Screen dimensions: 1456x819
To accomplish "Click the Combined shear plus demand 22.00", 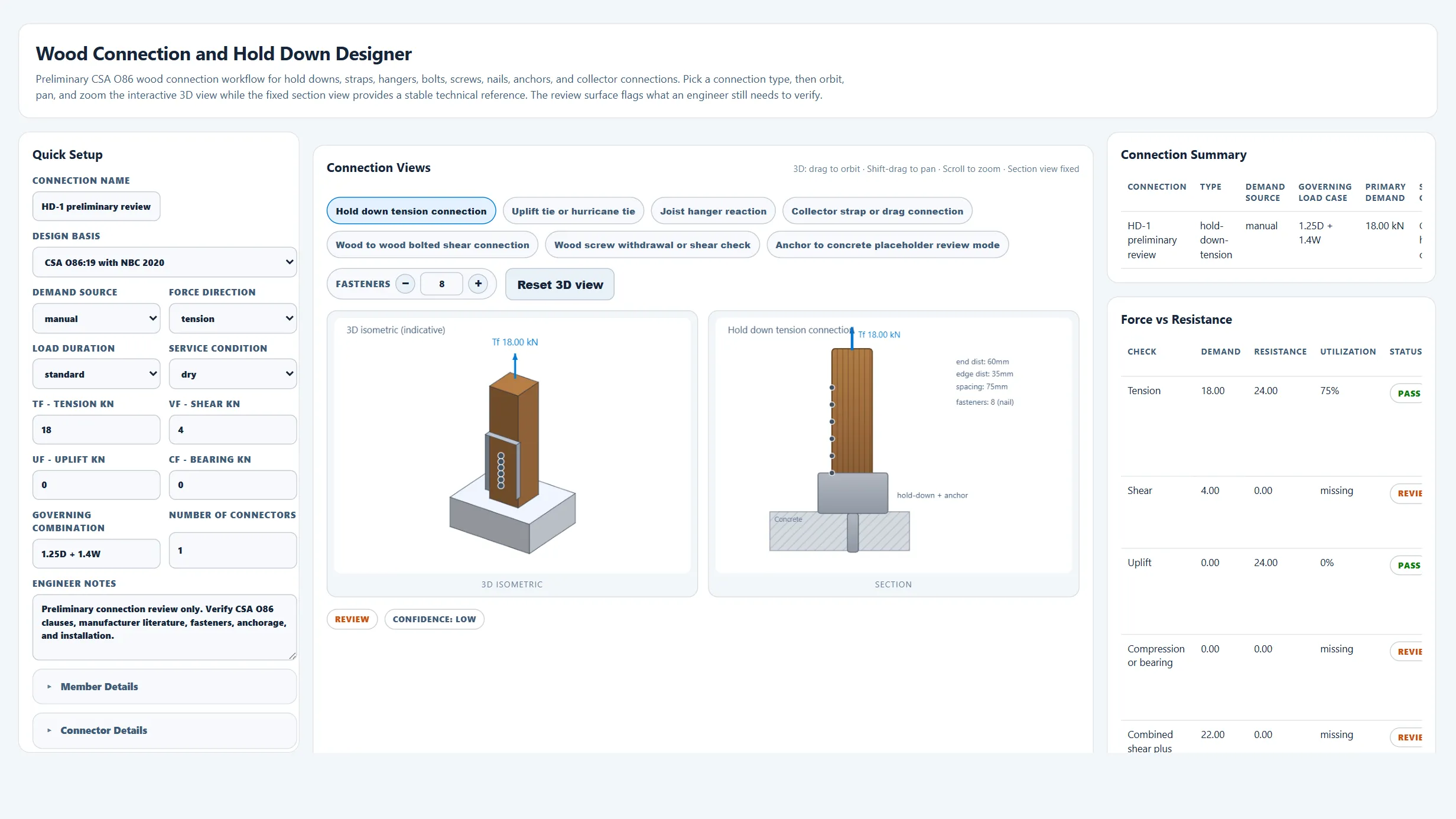I will pyautogui.click(x=1213, y=734).
